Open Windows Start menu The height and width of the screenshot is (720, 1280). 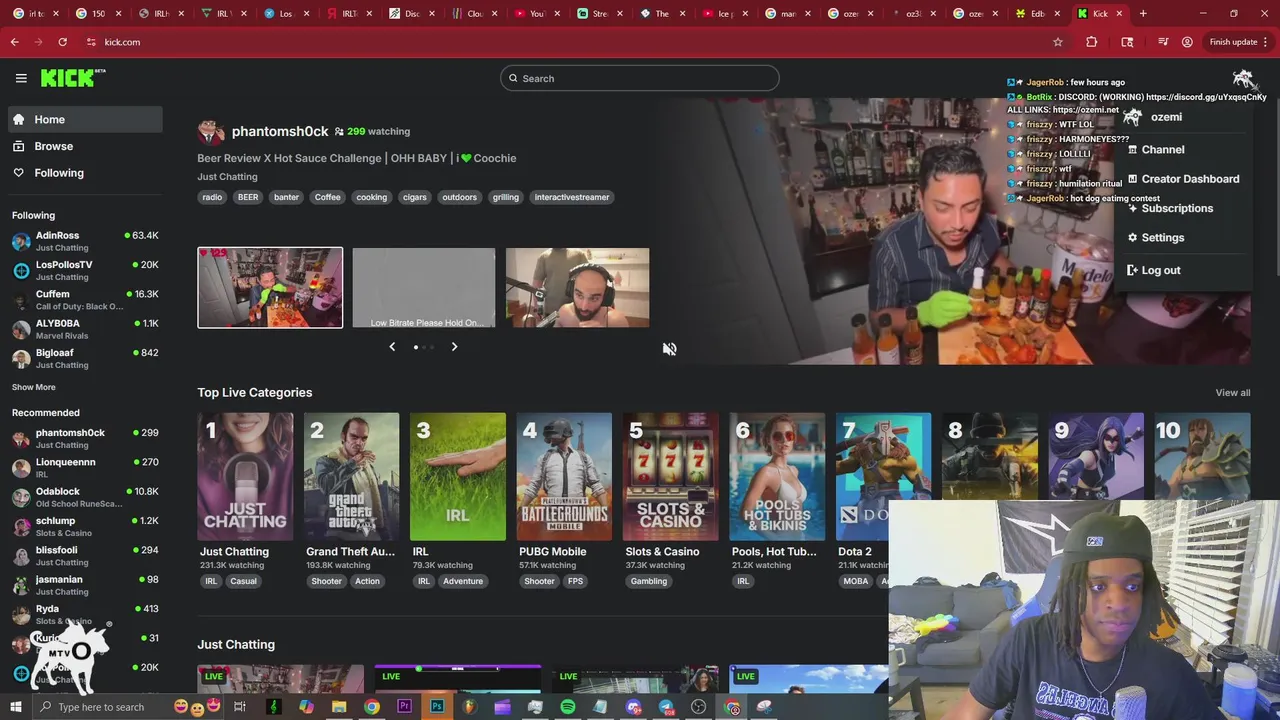point(16,707)
